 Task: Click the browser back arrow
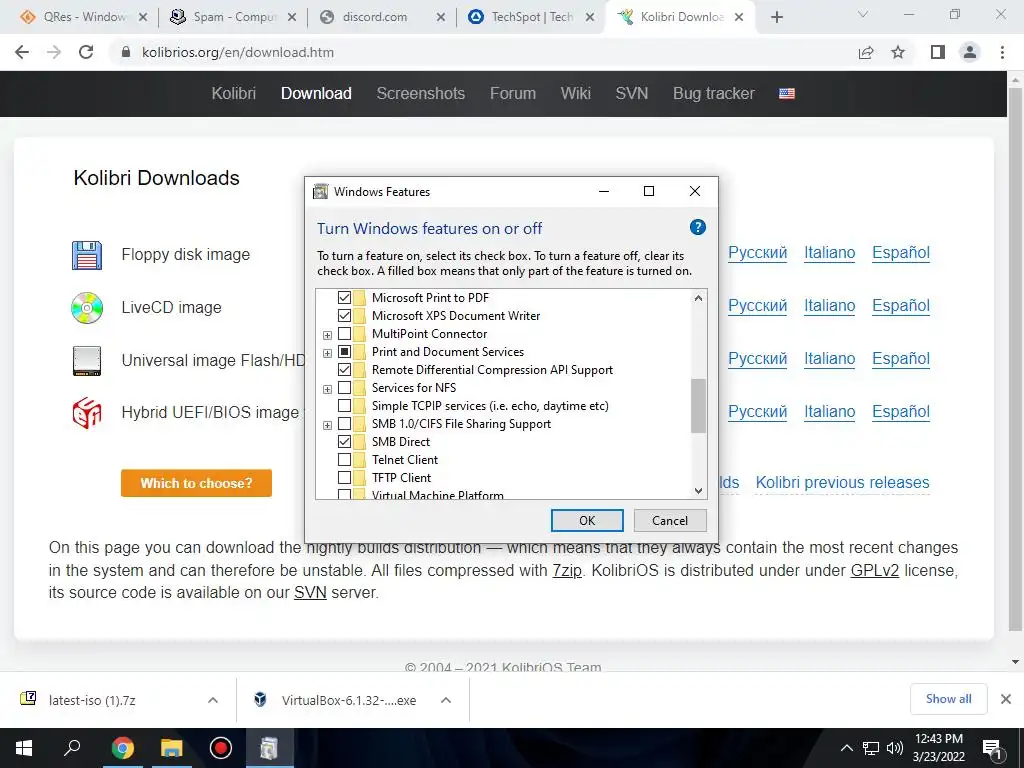[x=22, y=52]
